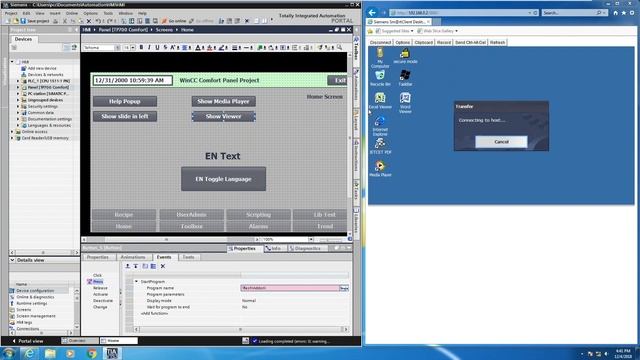Open Excel Viewer on the remote desktop
The image size is (640, 360).
tap(380, 100)
